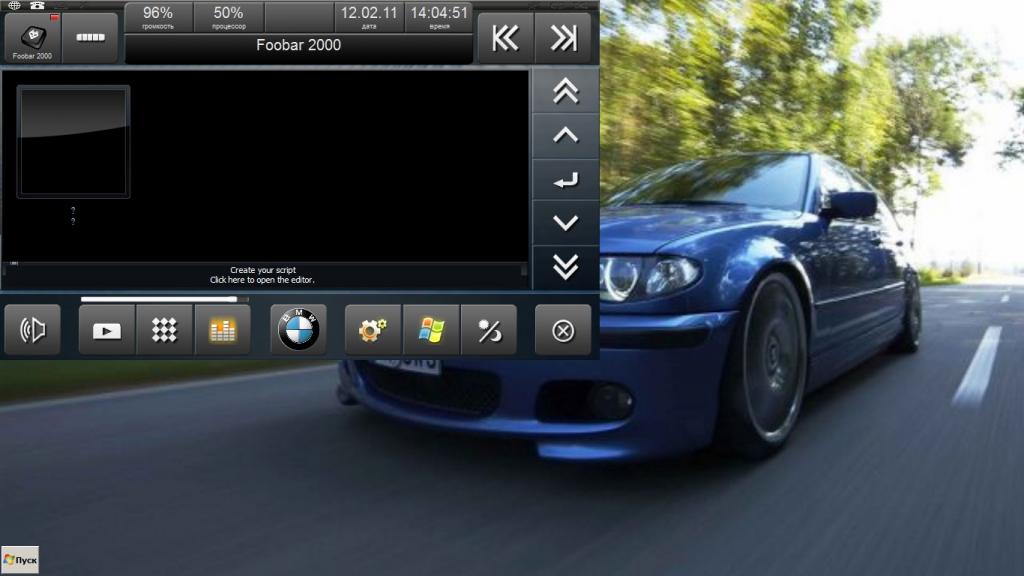
Task: Click the BMW logo button
Action: click(x=298, y=330)
